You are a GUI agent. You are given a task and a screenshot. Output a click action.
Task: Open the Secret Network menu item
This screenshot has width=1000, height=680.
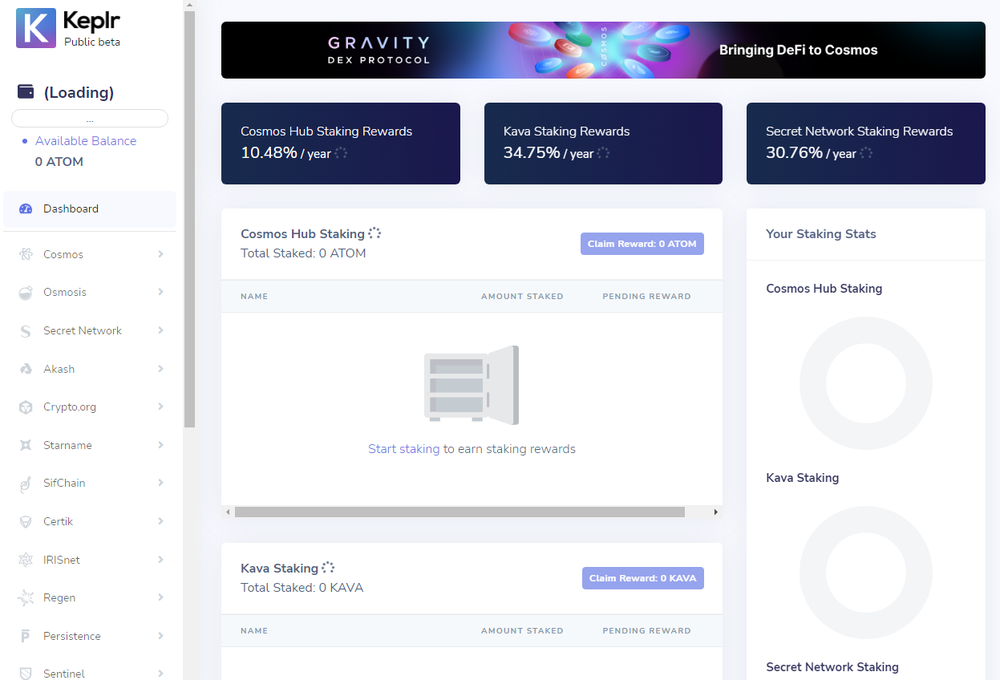coord(90,330)
